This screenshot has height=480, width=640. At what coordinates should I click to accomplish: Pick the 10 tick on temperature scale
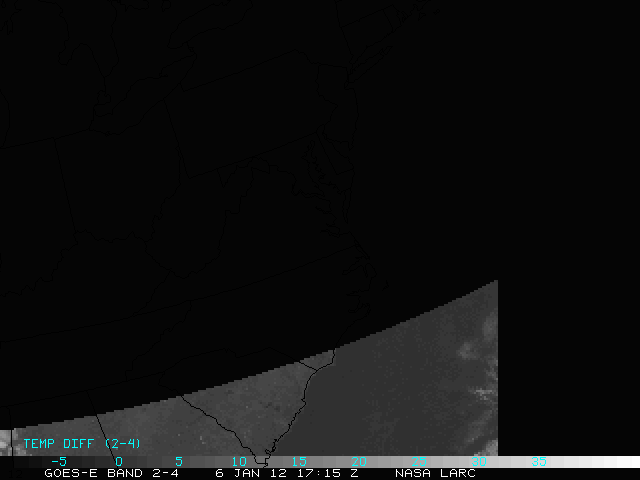(239, 461)
